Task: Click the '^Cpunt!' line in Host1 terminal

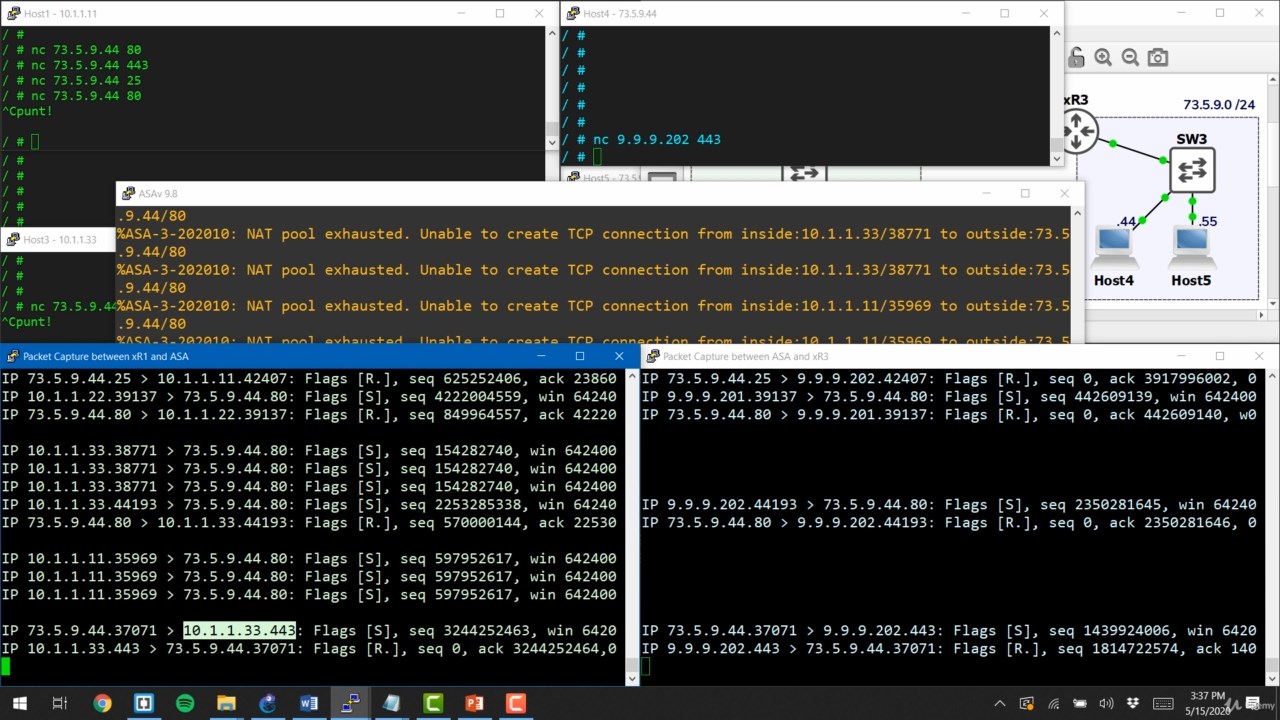Action: coord(28,111)
